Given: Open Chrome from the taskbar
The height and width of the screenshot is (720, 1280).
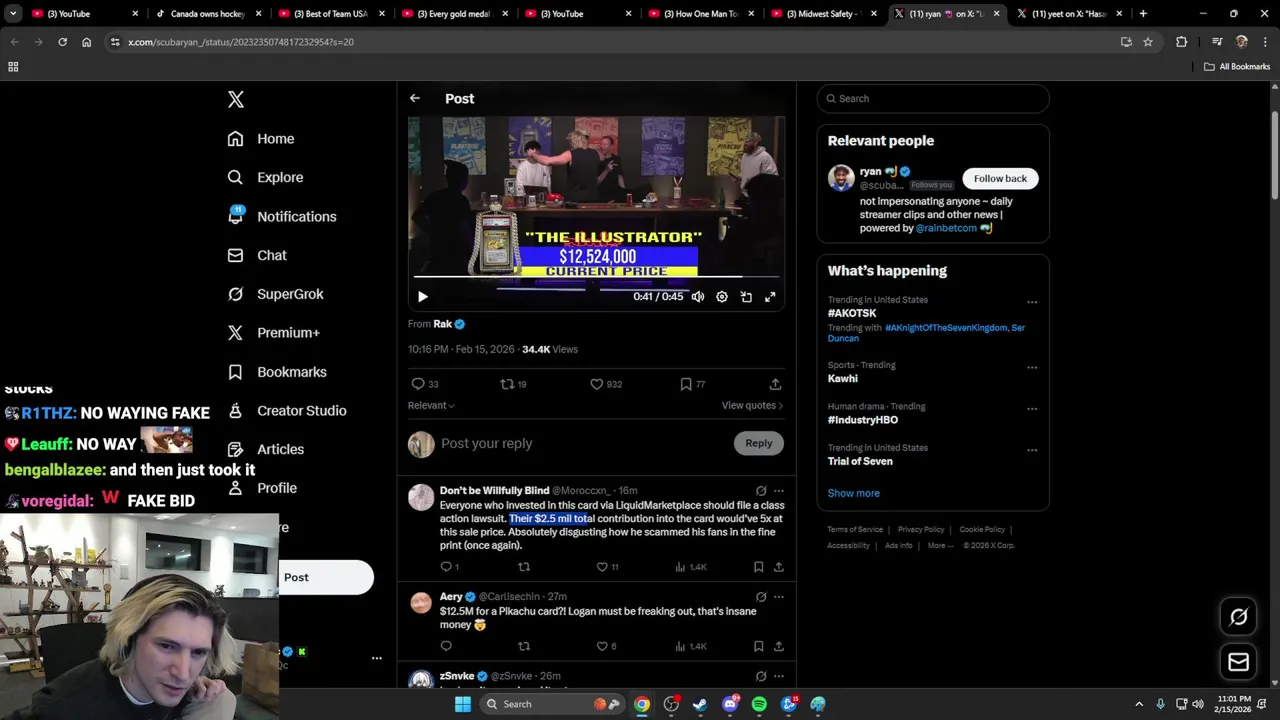Looking at the screenshot, I should (x=642, y=704).
